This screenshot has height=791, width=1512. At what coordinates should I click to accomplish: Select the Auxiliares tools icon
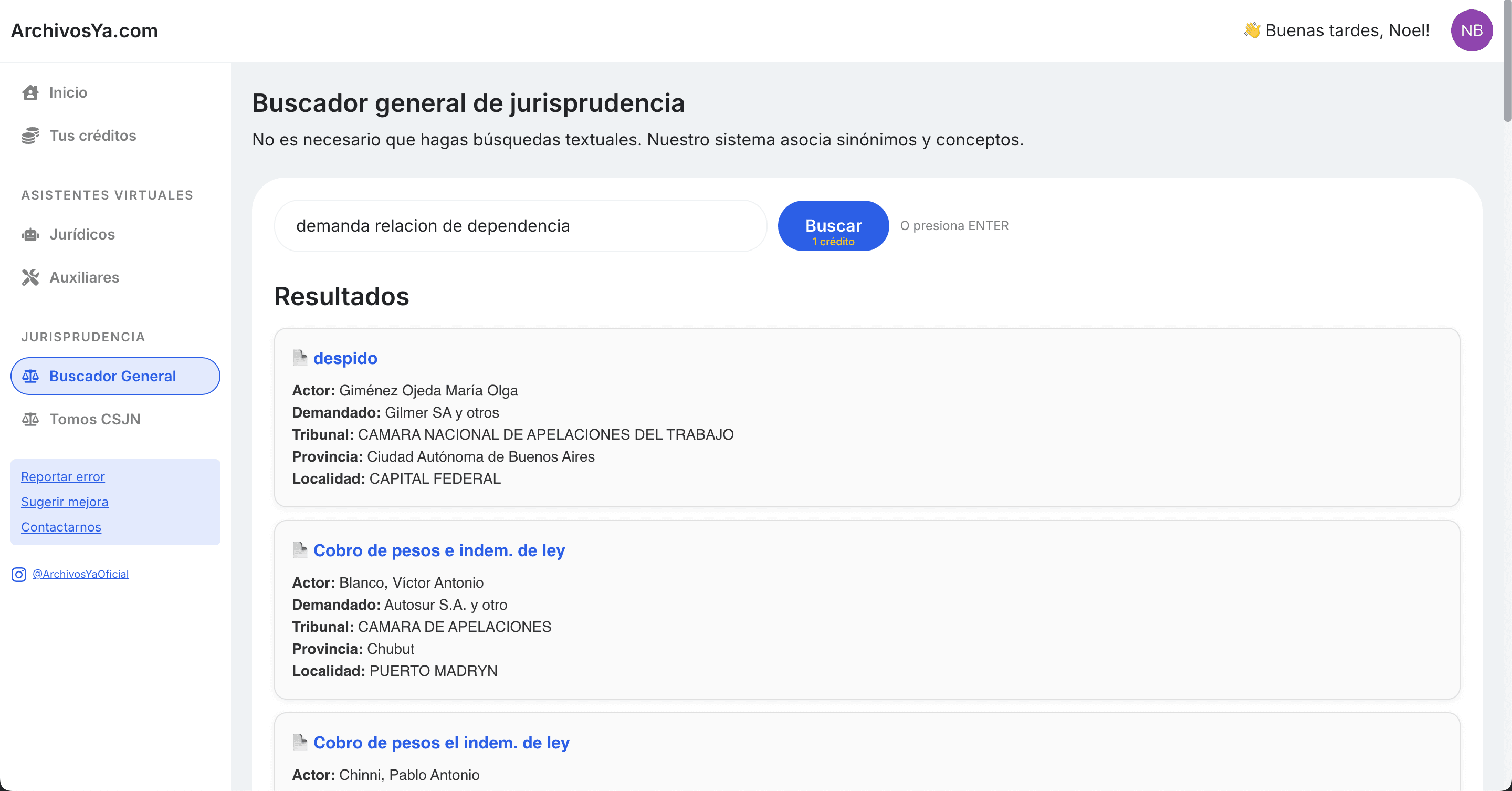(x=31, y=277)
